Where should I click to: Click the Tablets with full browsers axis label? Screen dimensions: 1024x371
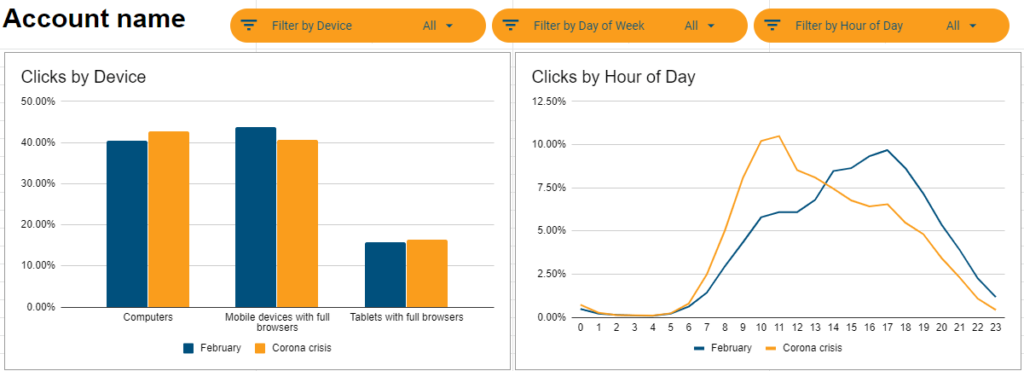[407, 317]
